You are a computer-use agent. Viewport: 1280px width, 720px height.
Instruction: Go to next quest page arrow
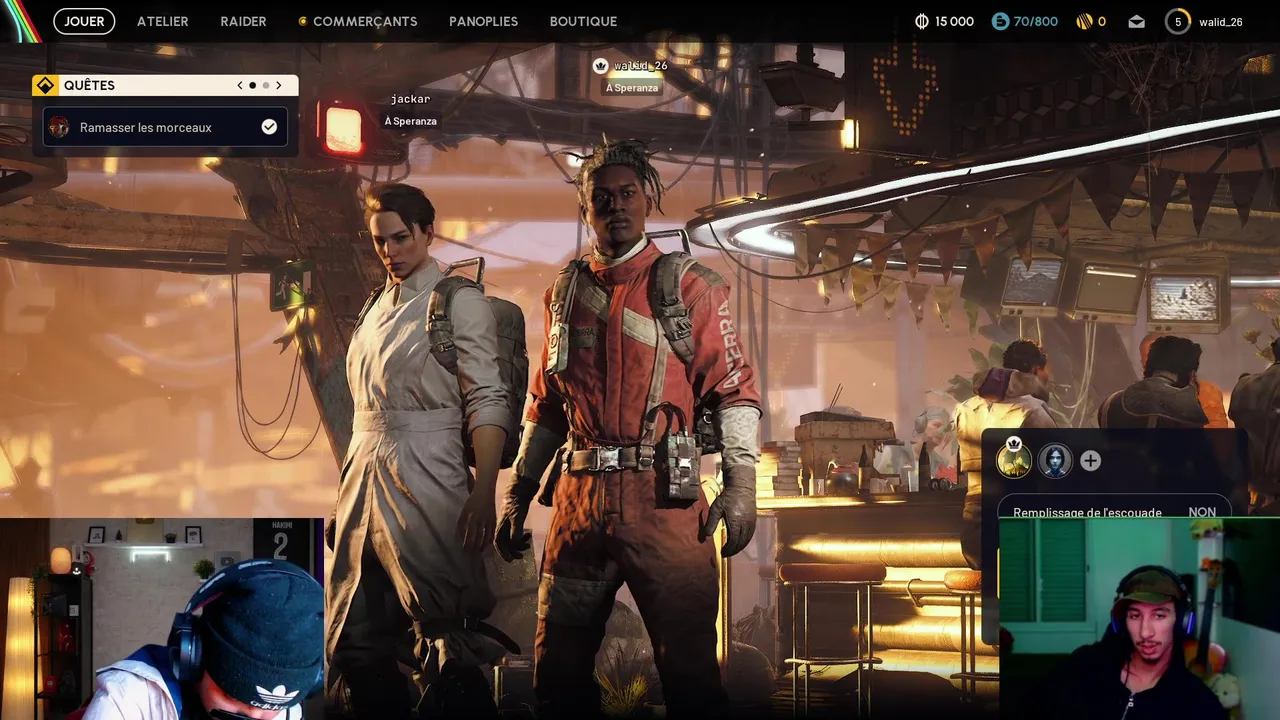click(x=278, y=85)
